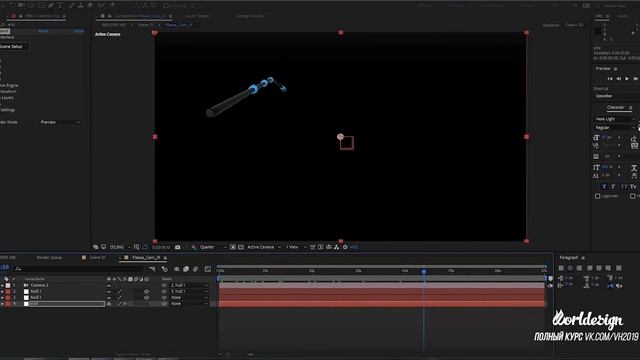Open the graph editor icon in timeline
This screenshot has height=360, width=640.
coord(208,269)
